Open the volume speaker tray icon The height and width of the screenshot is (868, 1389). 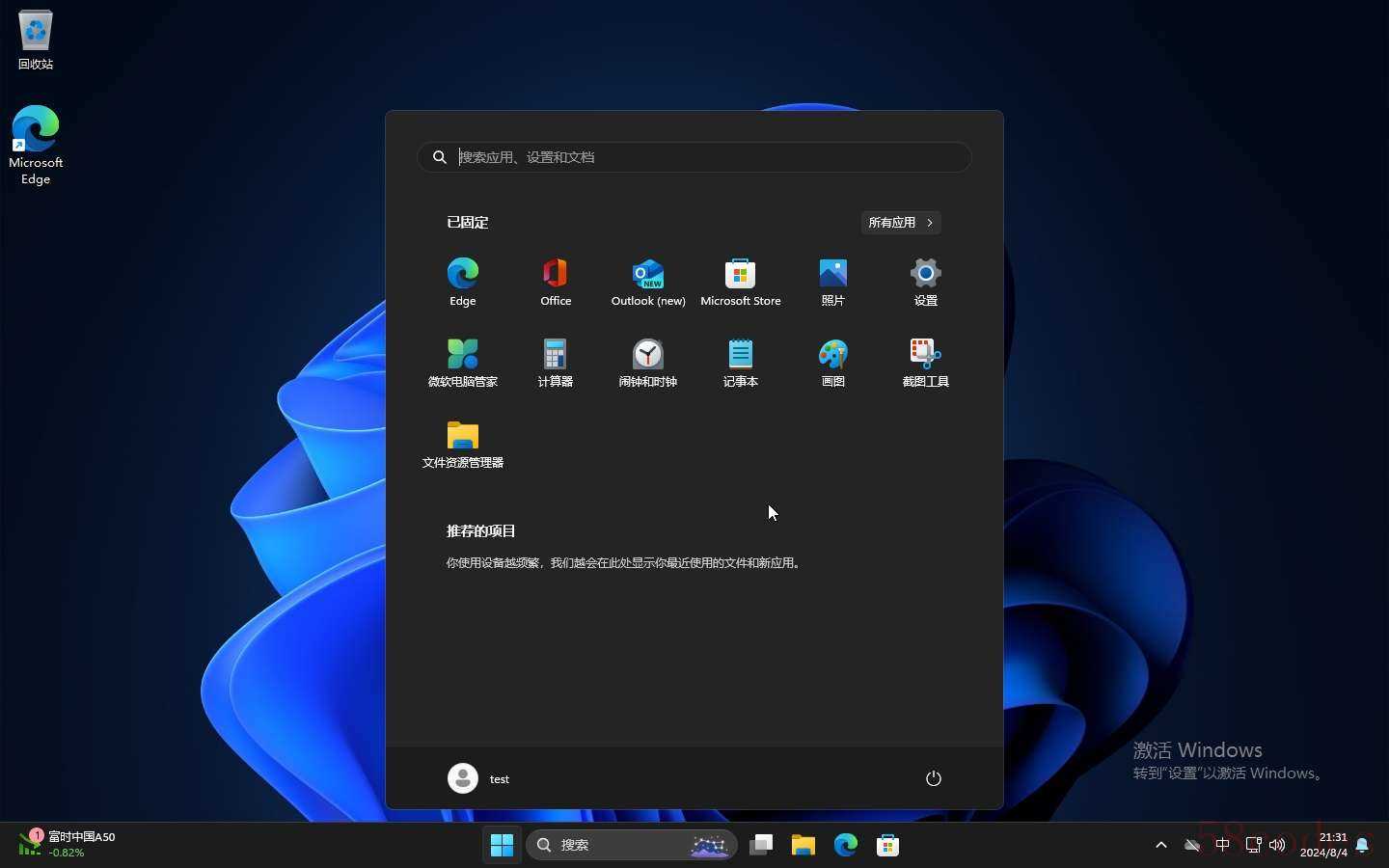tap(1277, 845)
